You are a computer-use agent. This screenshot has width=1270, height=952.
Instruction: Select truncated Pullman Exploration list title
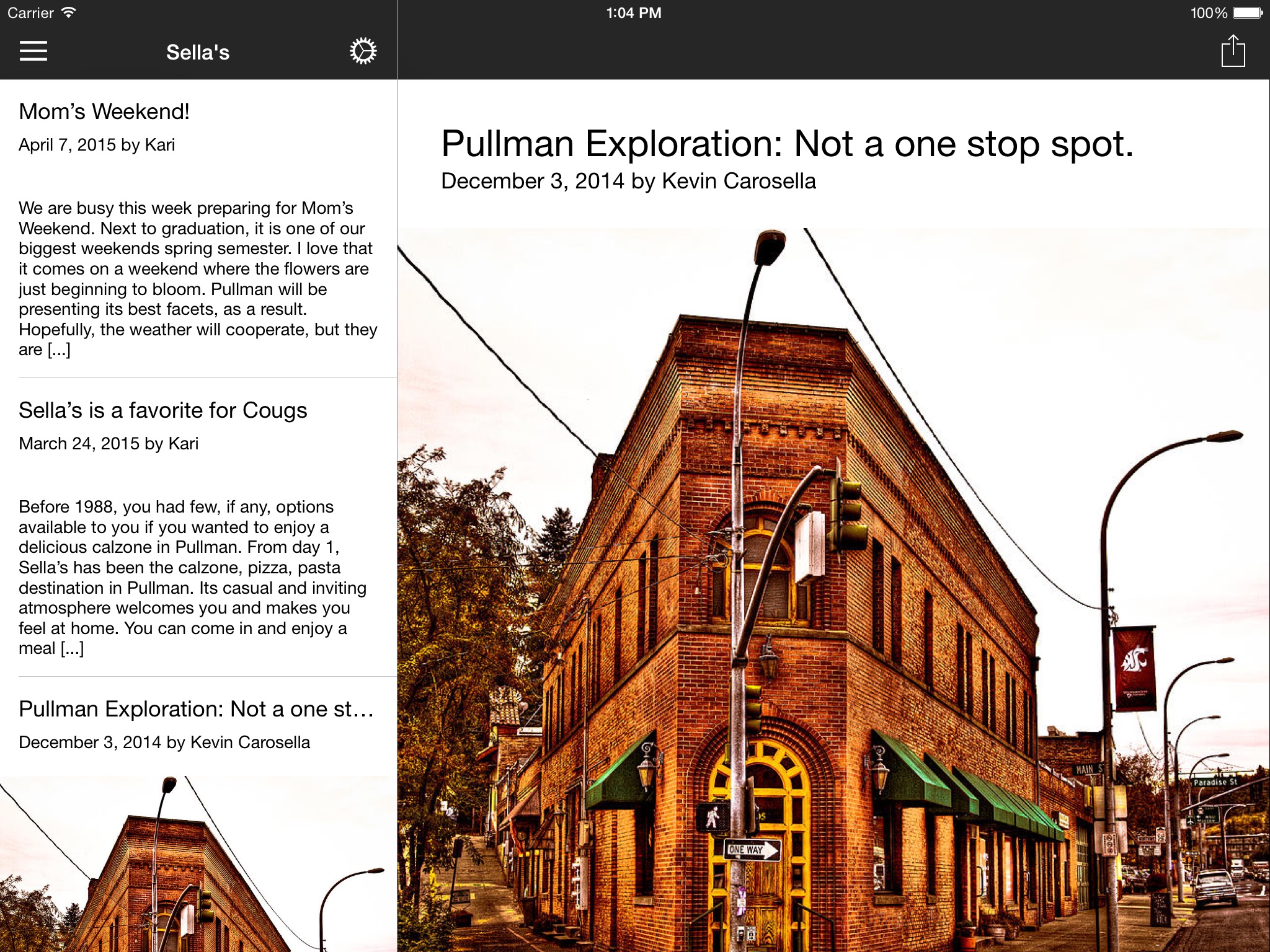click(196, 709)
